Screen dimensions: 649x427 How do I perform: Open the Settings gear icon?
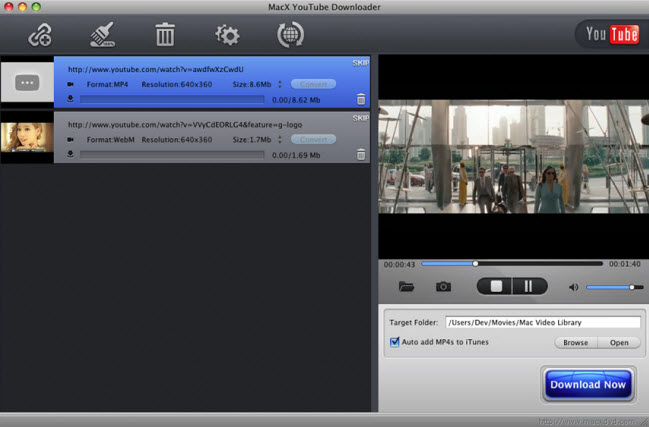[227, 35]
